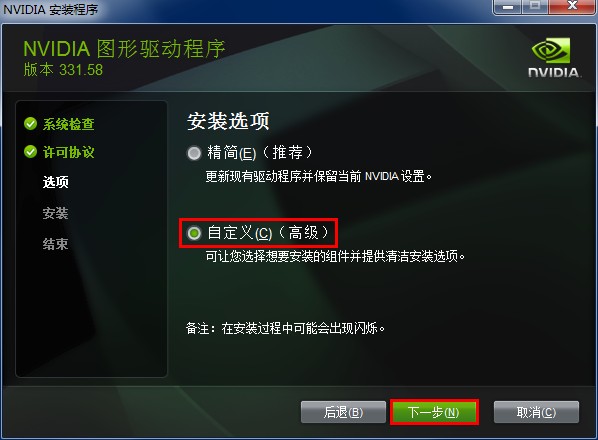Screen dimensions: 598x440
Task: Select the 自定义 (高级) radio button
Action: [194, 233]
